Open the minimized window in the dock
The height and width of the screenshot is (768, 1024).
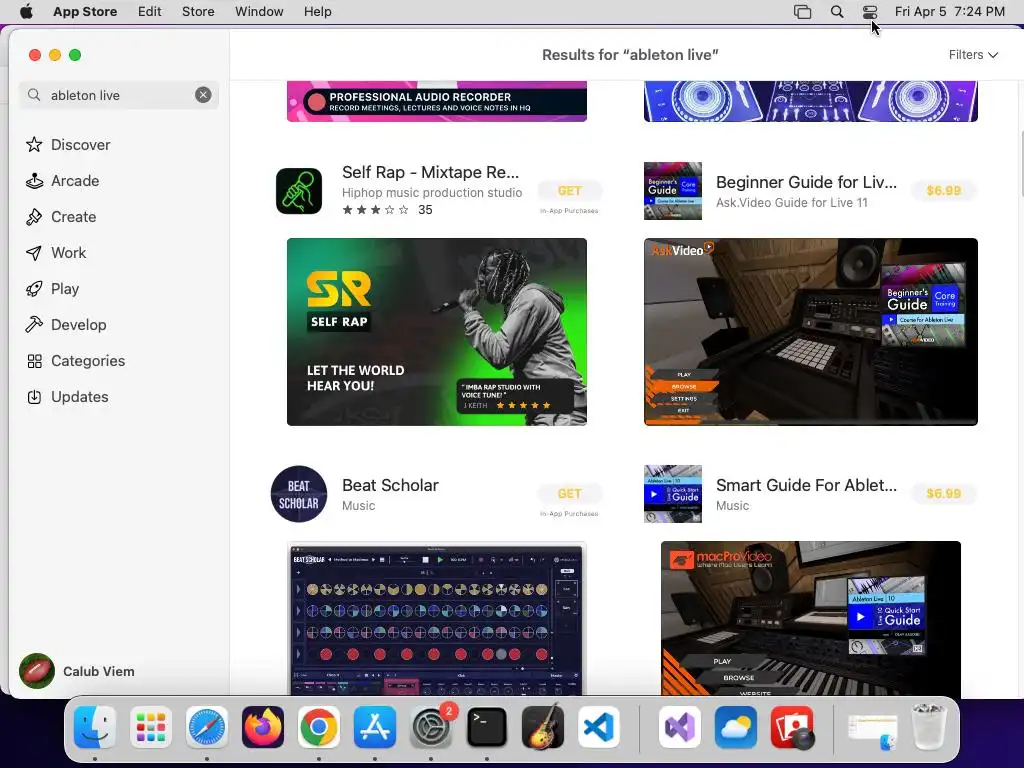point(872,729)
